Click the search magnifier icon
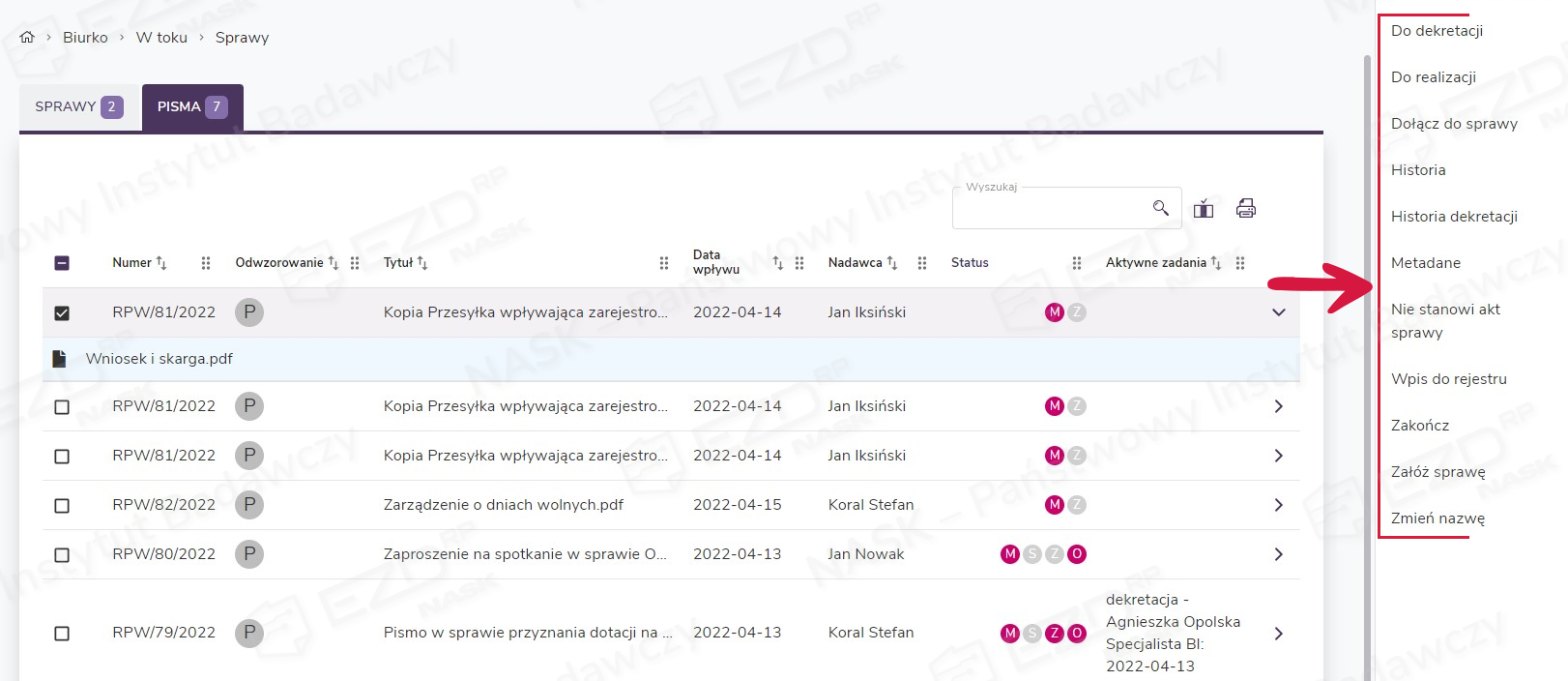 (x=1160, y=208)
